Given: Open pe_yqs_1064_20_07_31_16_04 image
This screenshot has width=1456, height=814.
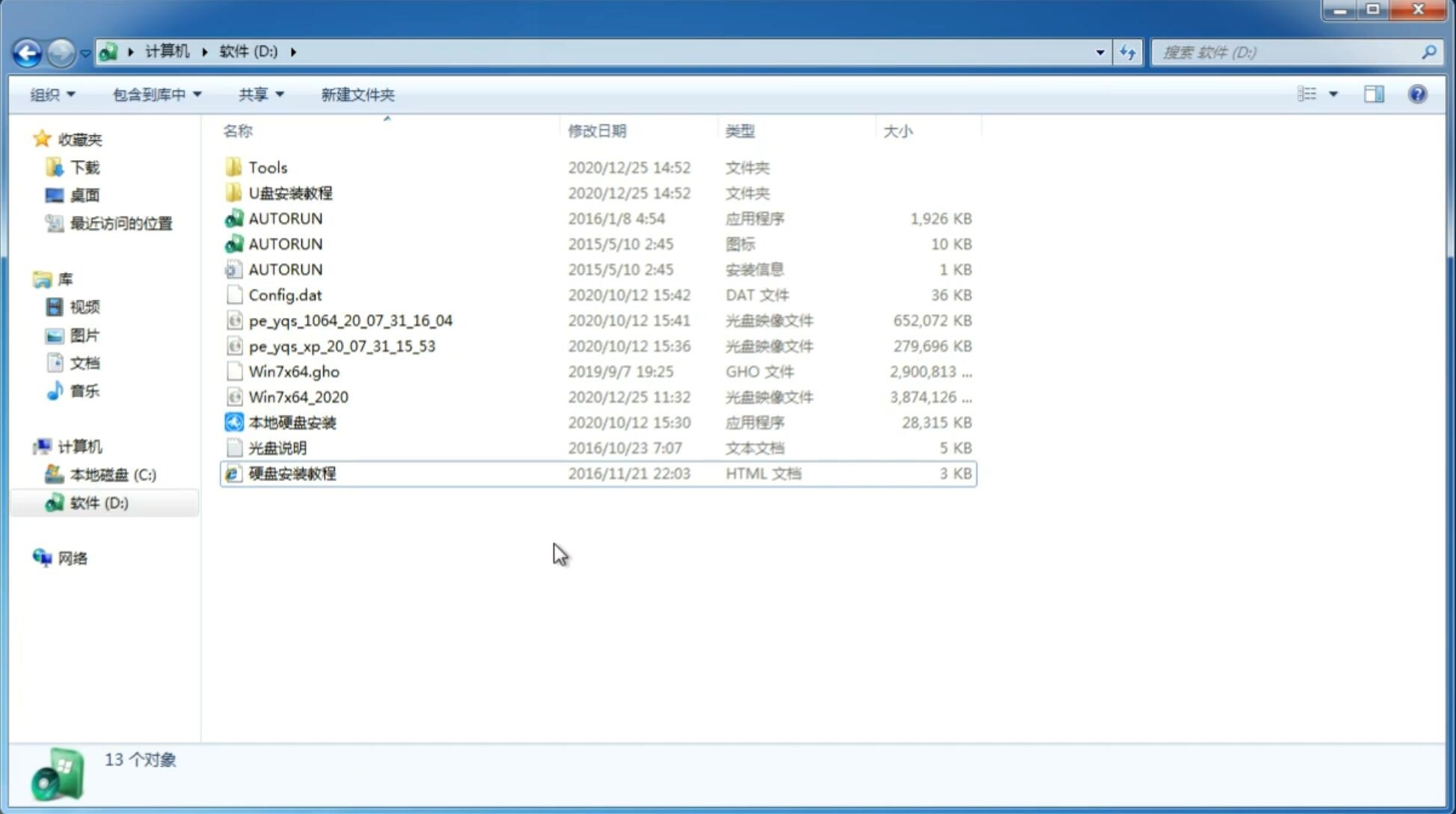Looking at the screenshot, I should click(x=350, y=320).
